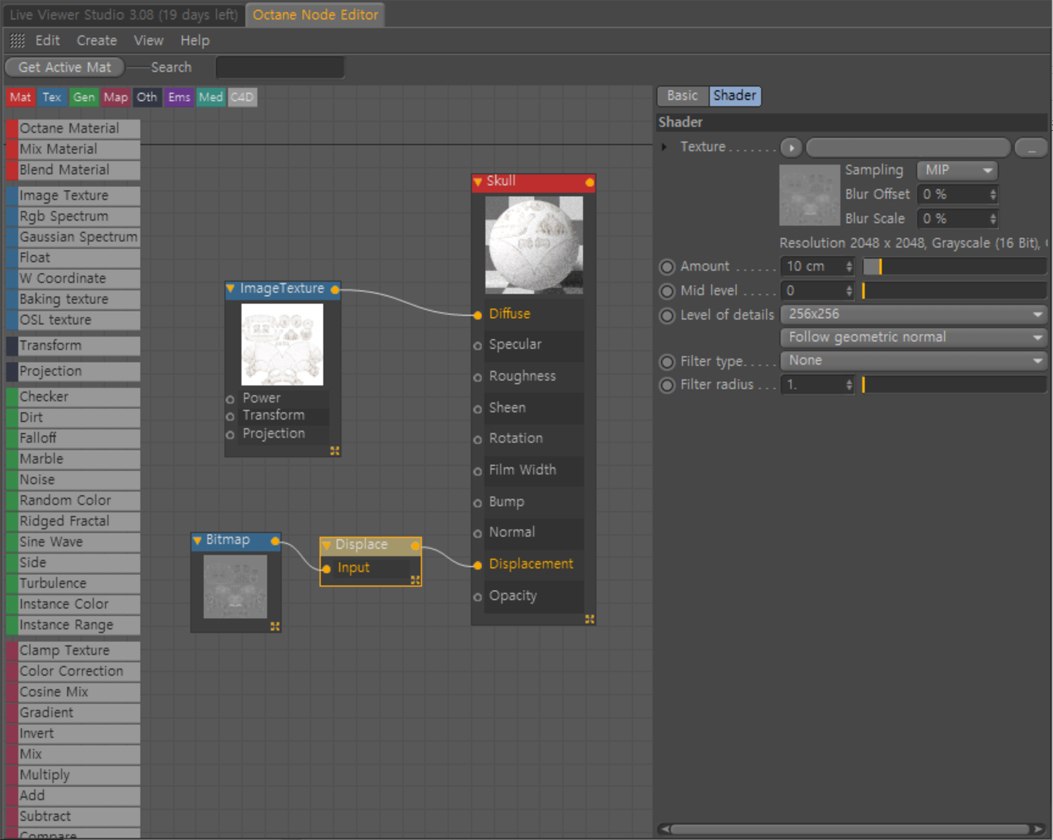Switch to Live Viewer Studio tab
The height and width of the screenshot is (840, 1053).
click(124, 15)
